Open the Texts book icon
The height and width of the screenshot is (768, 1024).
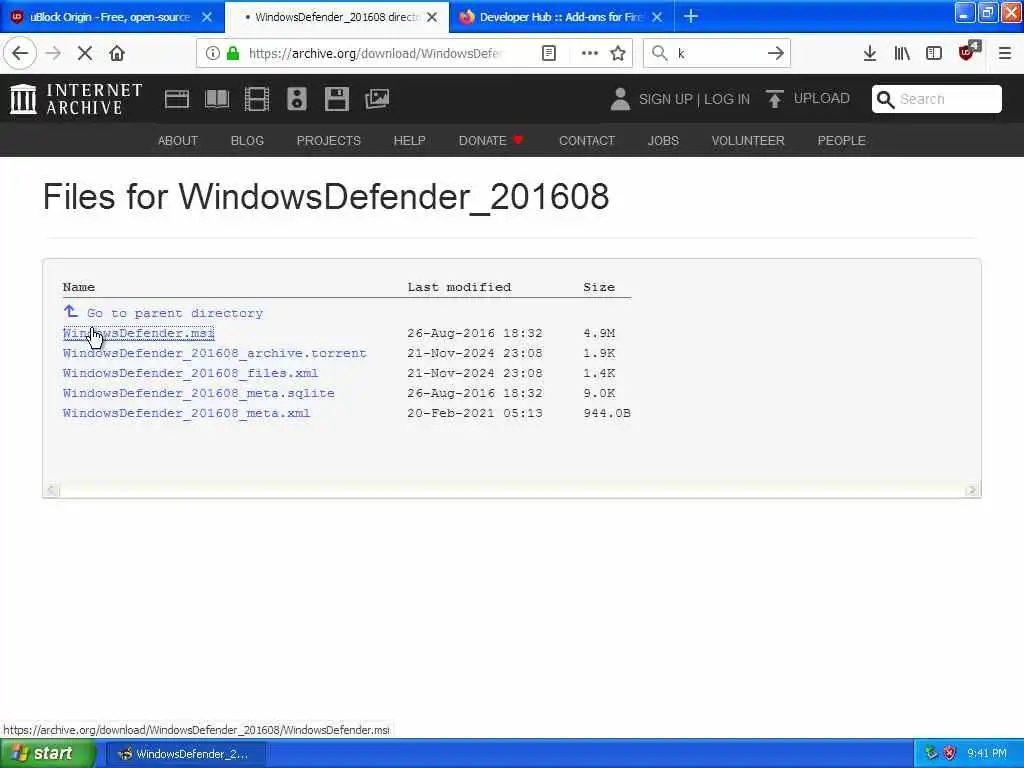pos(217,99)
